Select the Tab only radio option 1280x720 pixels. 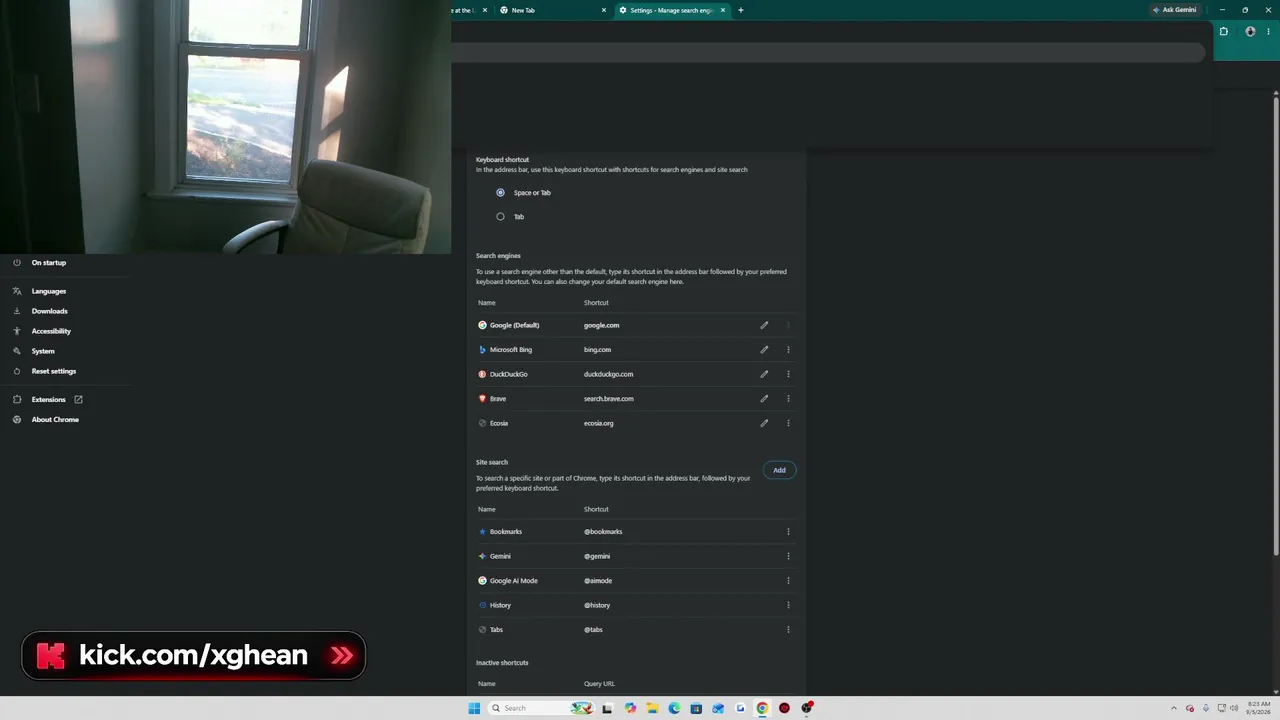pyautogui.click(x=500, y=216)
